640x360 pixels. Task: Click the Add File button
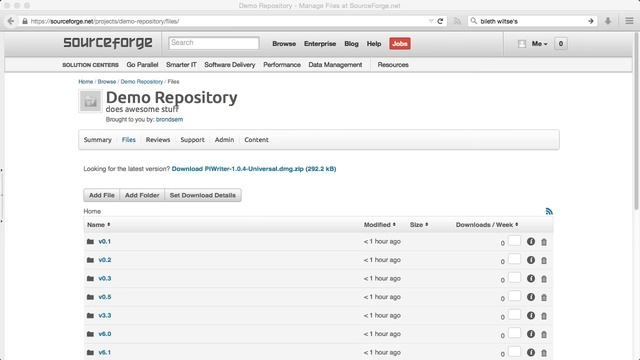click(102, 195)
